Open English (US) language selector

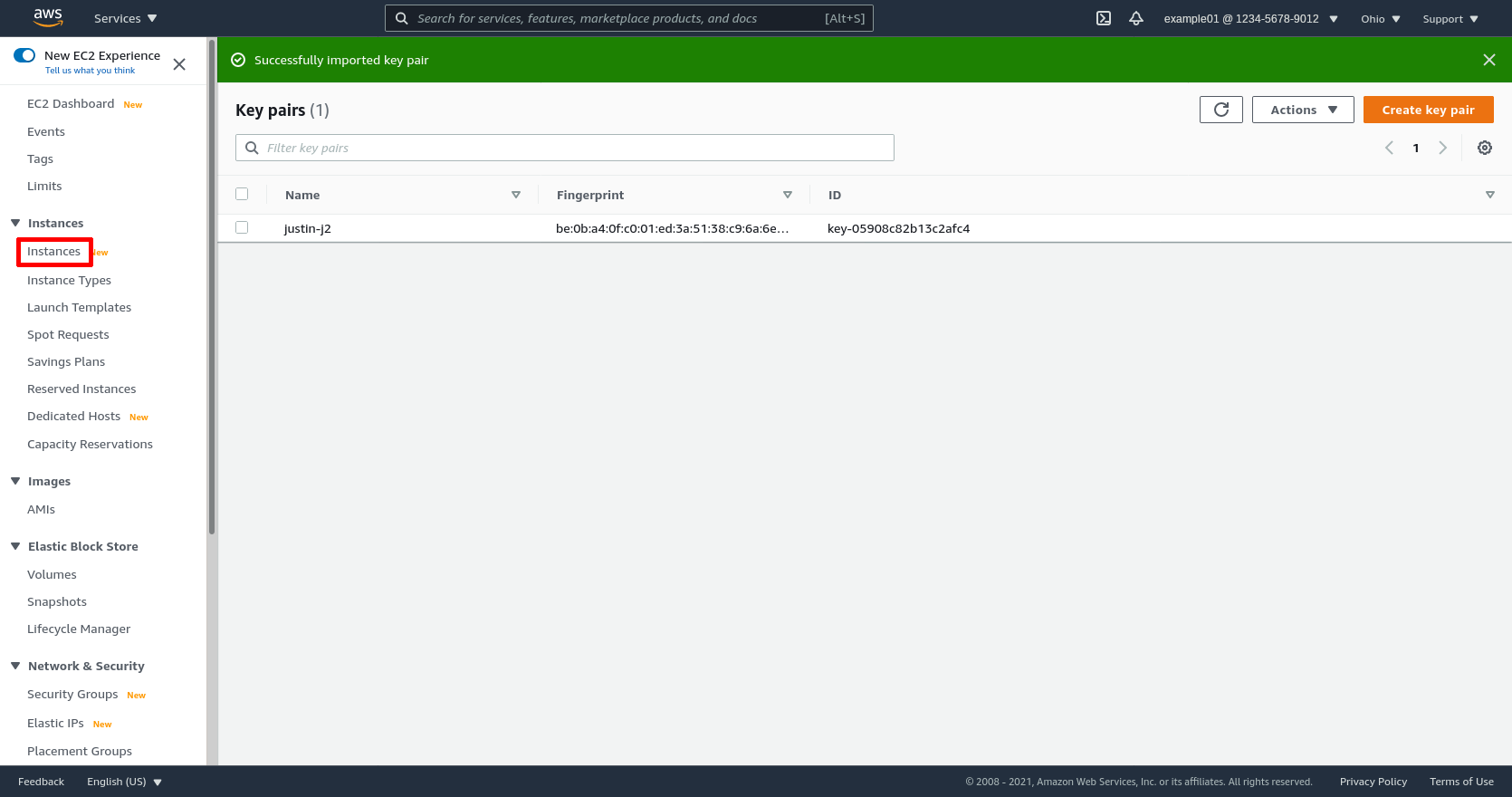[x=124, y=782]
